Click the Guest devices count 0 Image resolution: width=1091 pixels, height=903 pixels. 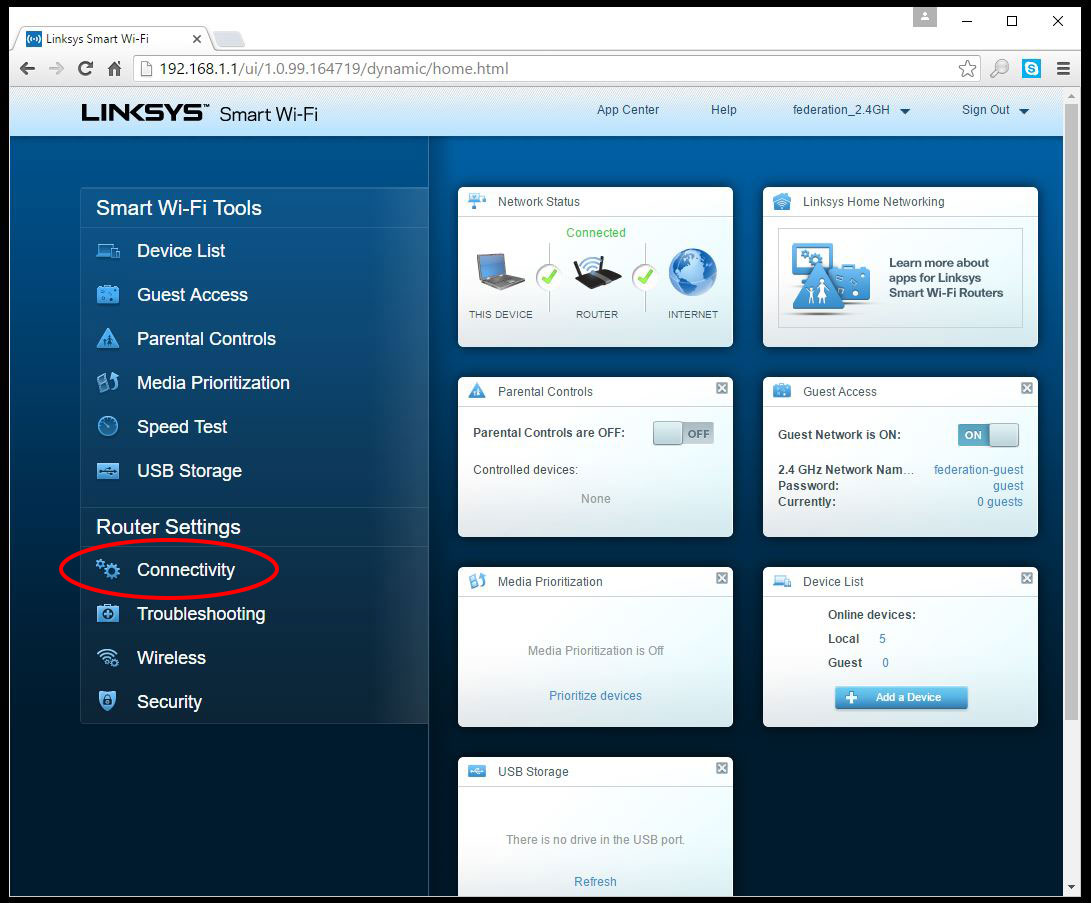pyautogui.click(x=885, y=663)
